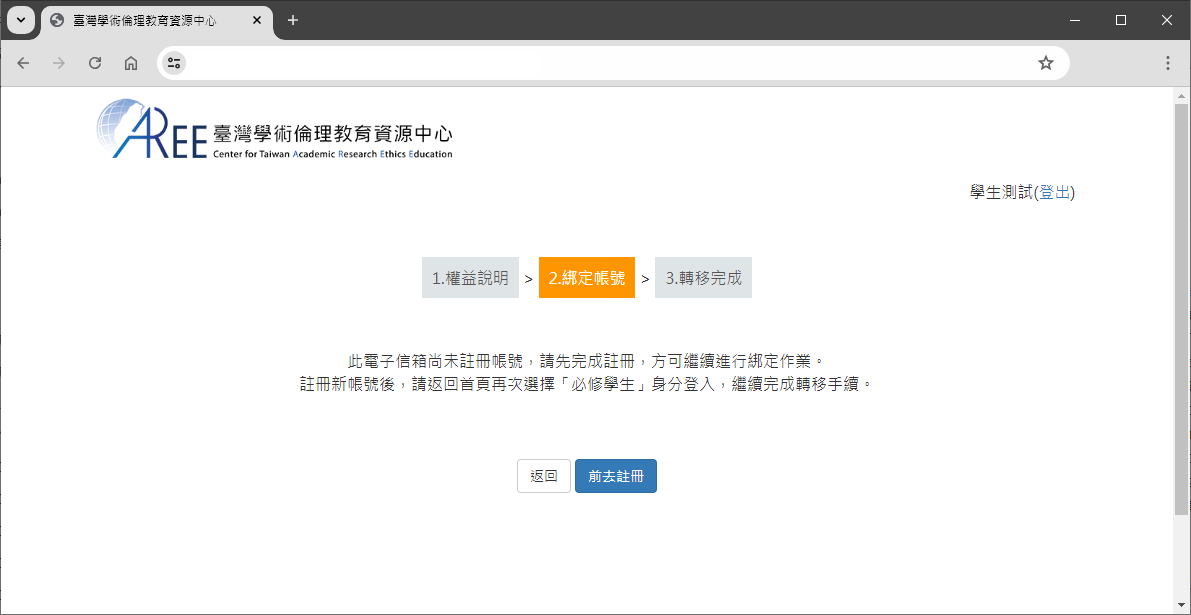This screenshot has width=1191, height=615.
Task: Select step 2.綁定帳號
Action: 587,278
